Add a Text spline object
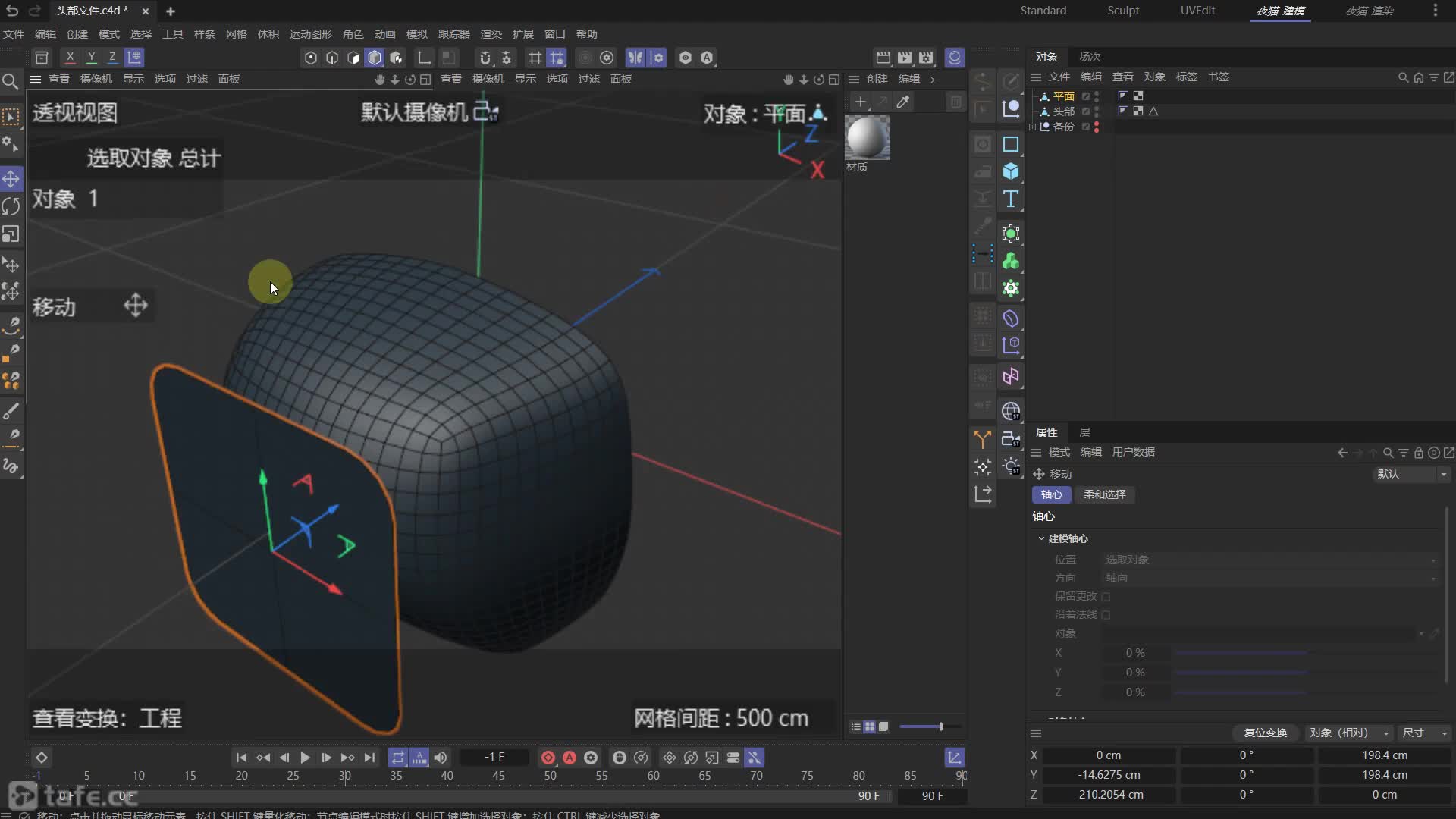Image resolution: width=1456 pixels, height=819 pixels. pyautogui.click(x=1011, y=199)
